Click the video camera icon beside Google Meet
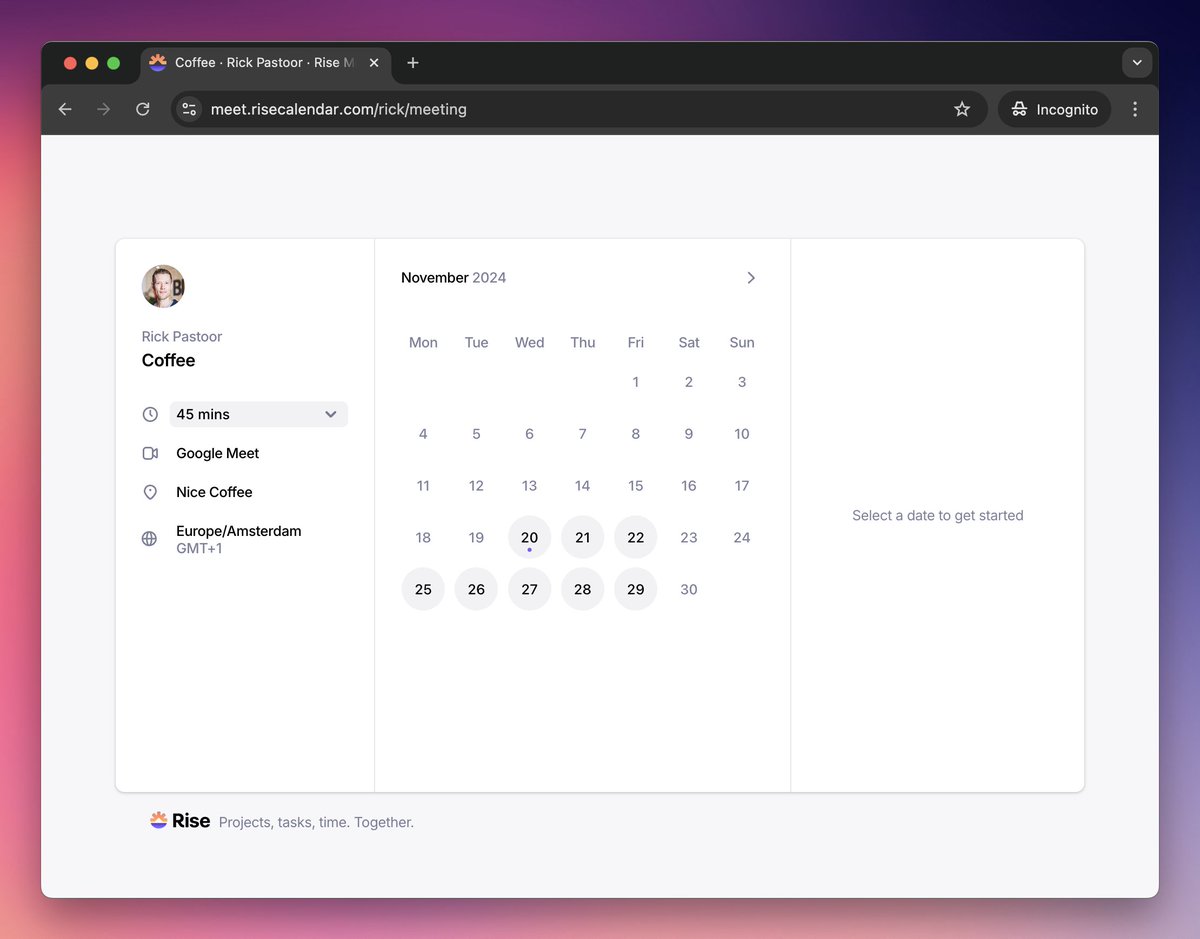This screenshot has width=1200, height=939. [x=150, y=453]
